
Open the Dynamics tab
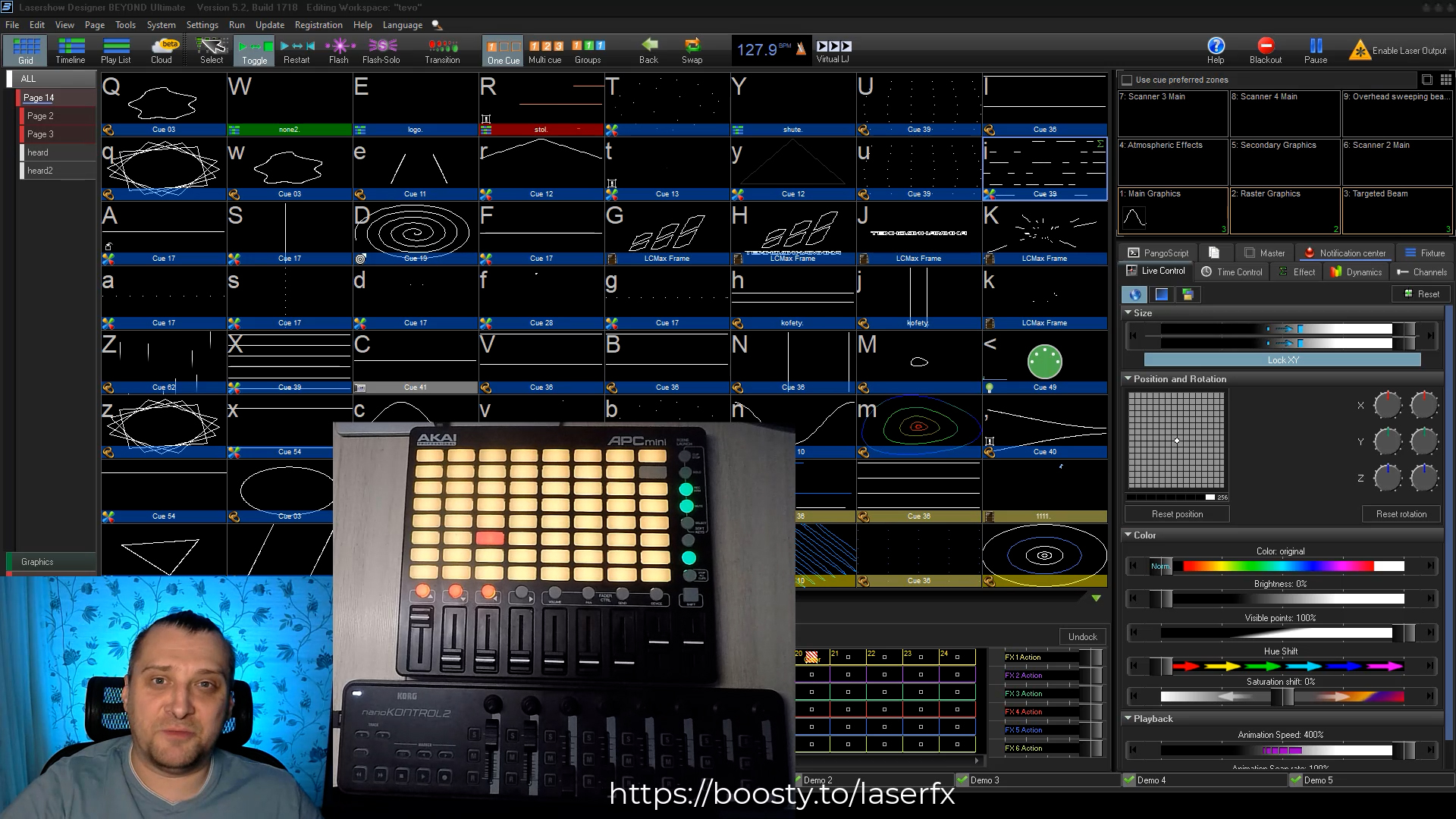[1356, 272]
